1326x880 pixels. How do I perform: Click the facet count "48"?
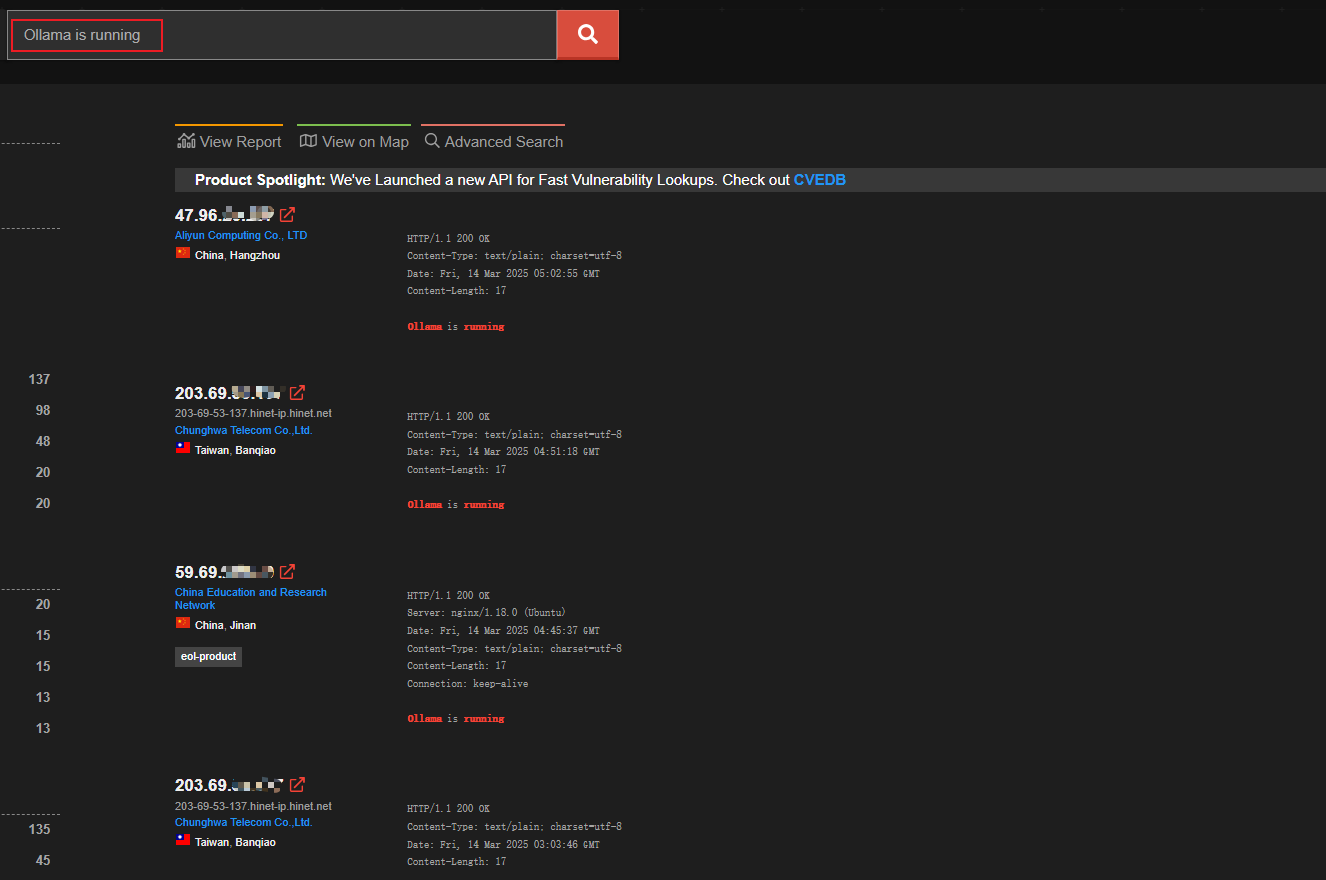tap(43, 441)
